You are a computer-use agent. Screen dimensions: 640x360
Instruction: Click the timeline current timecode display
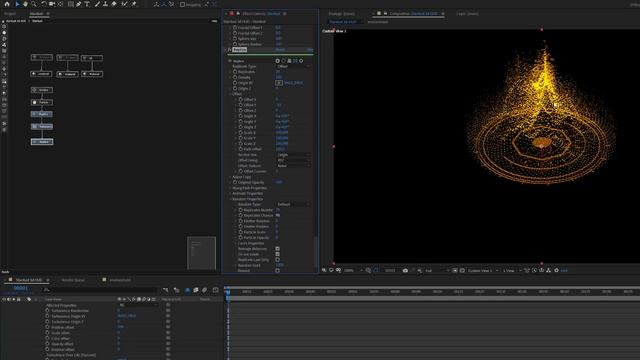[x=20, y=288]
